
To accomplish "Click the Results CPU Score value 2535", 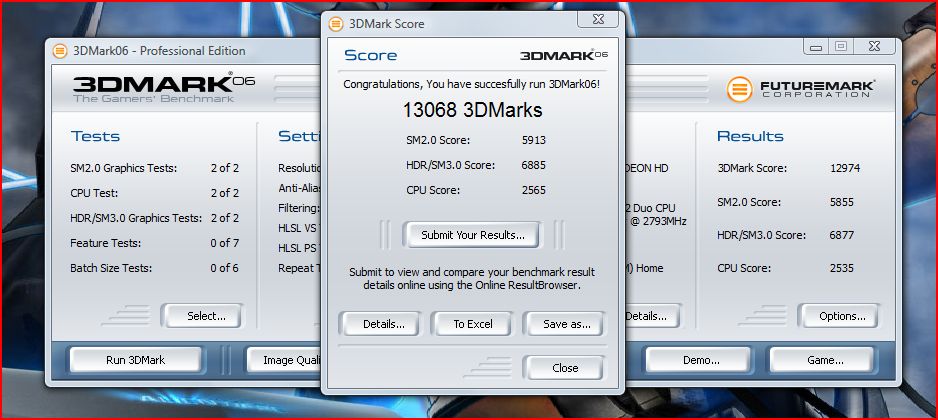I will coord(842,269).
